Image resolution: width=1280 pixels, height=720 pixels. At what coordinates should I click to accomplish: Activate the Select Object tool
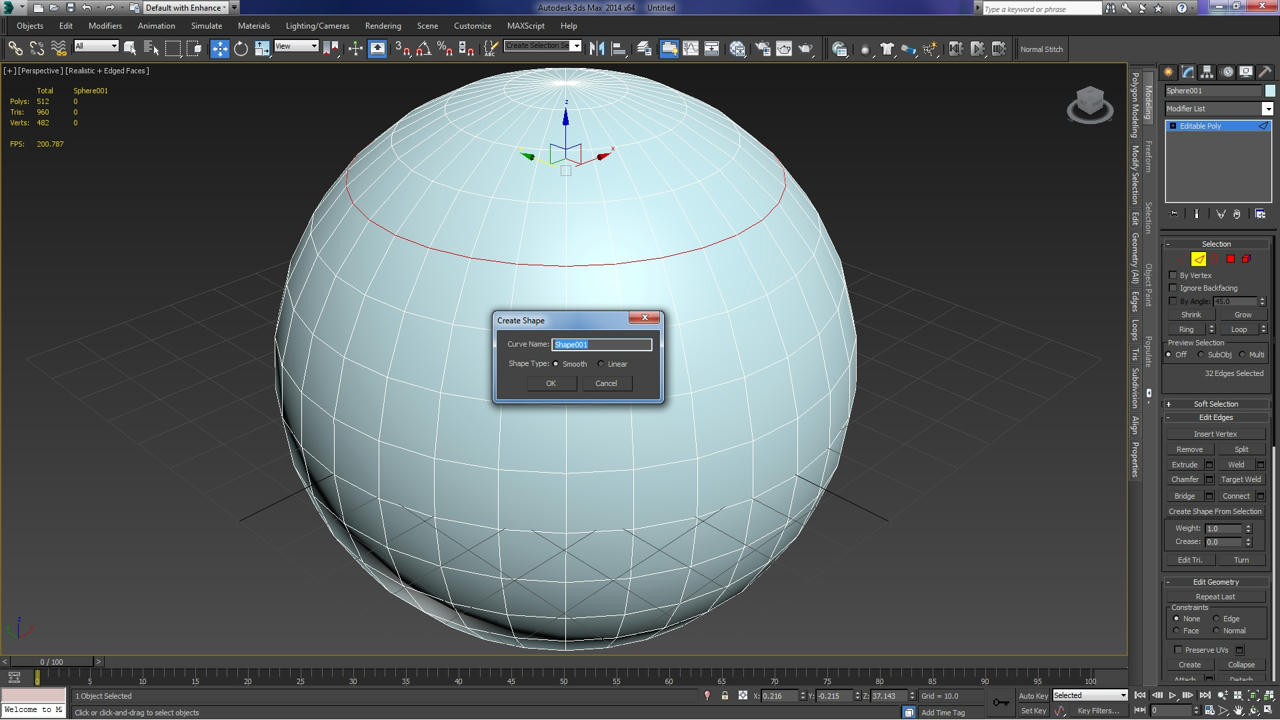tap(130, 48)
